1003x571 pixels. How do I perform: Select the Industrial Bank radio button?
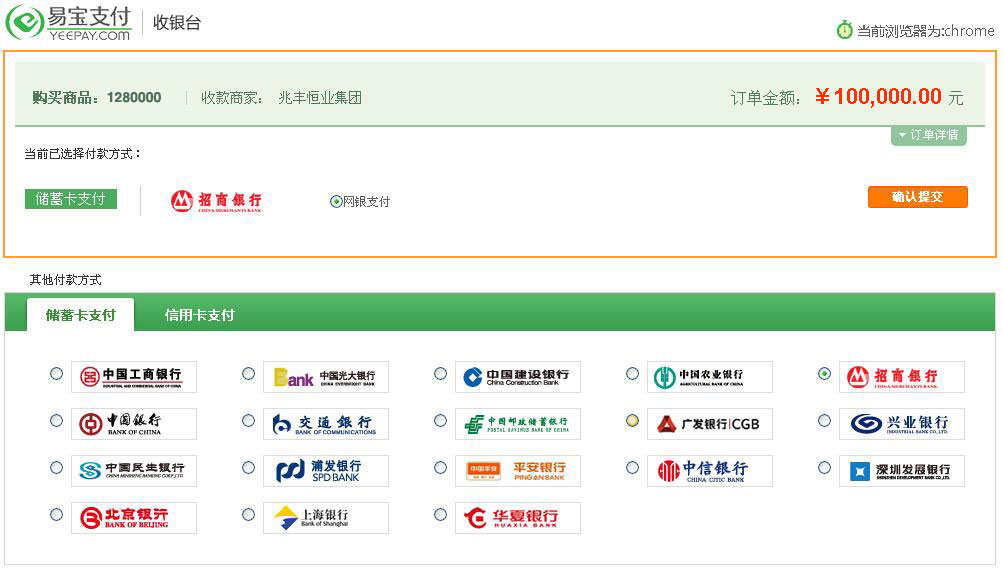click(x=824, y=421)
